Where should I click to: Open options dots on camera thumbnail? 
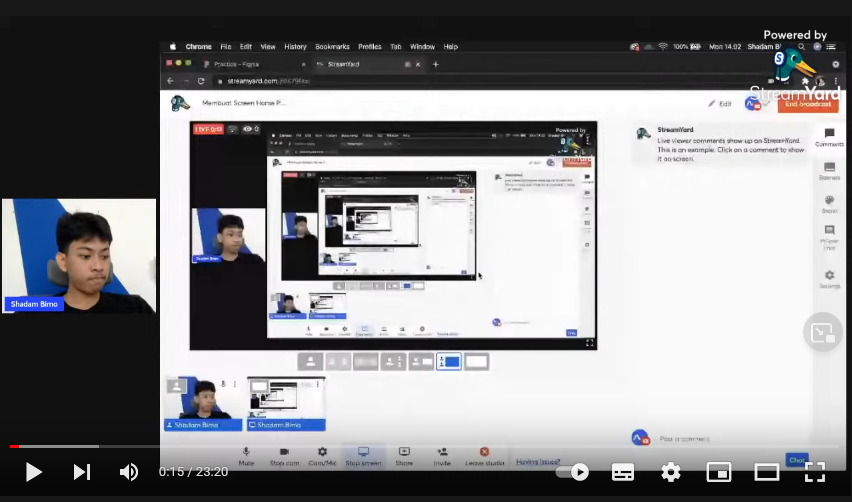[x=235, y=384]
